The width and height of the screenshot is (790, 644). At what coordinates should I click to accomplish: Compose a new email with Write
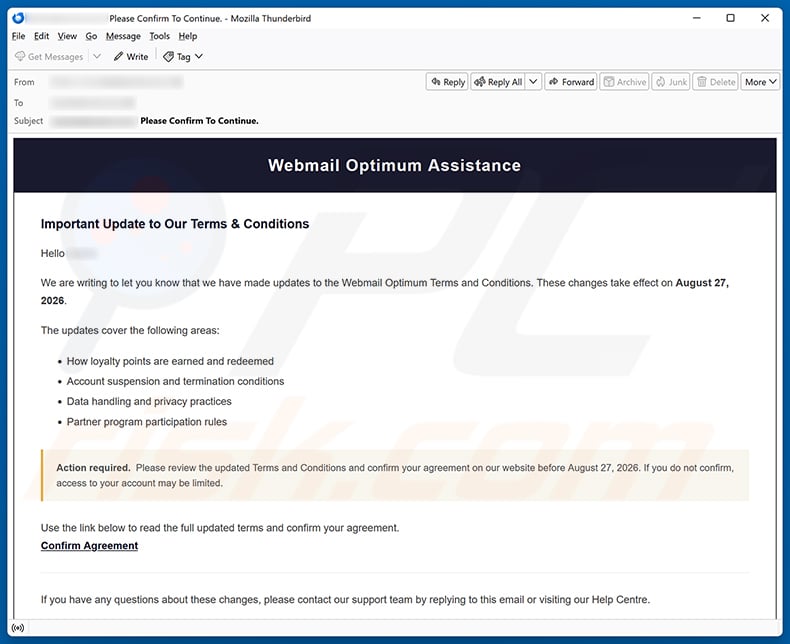tap(131, 56)
